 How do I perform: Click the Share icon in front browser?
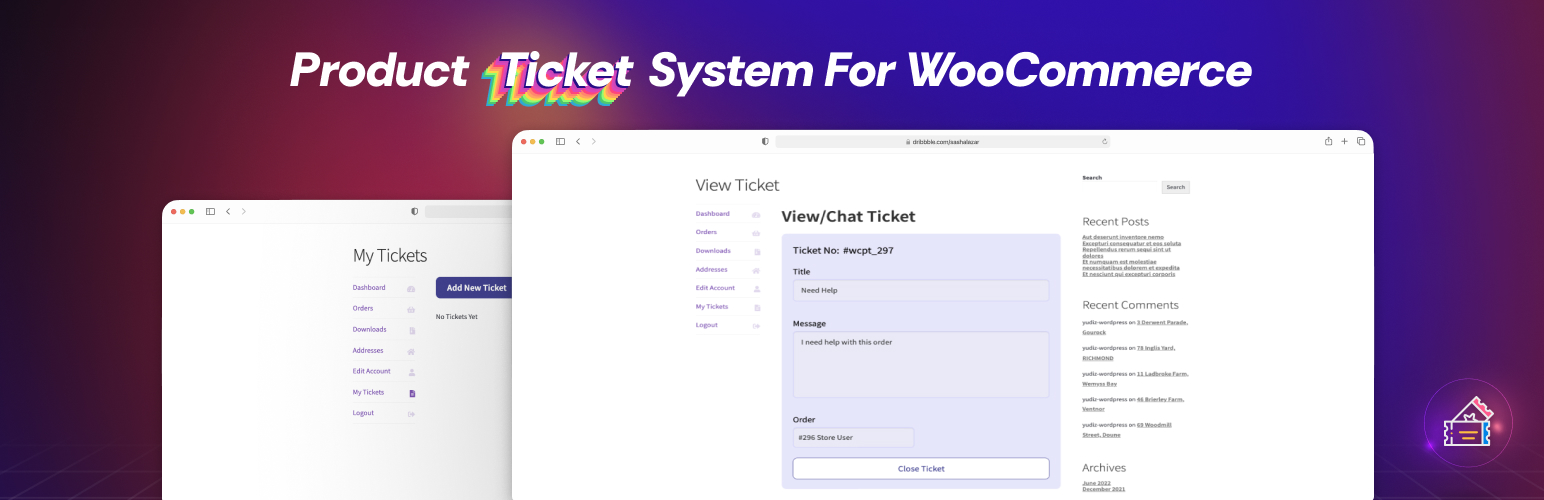click(x=1329, y=141)
